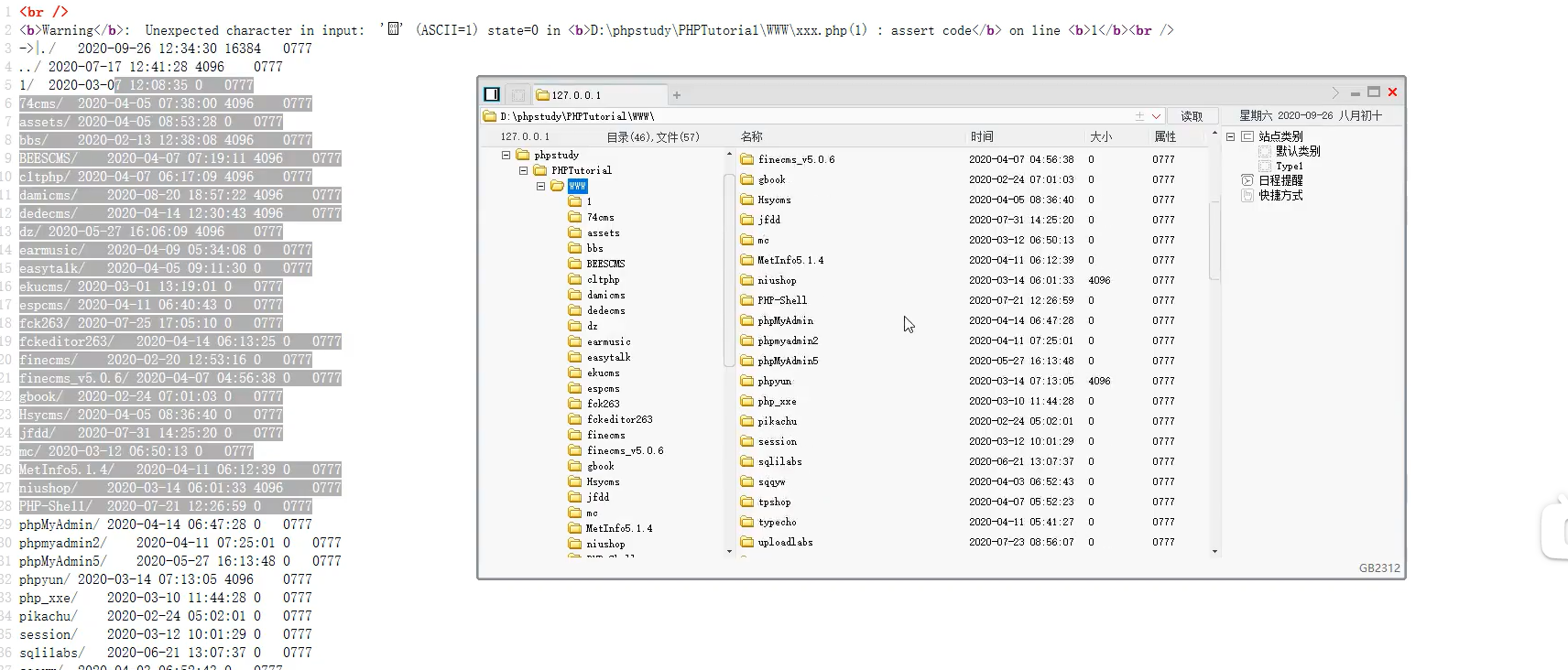Click the file list scroll-up arrow
This screenshot has width=1568, height=670.
point(1214,134)
